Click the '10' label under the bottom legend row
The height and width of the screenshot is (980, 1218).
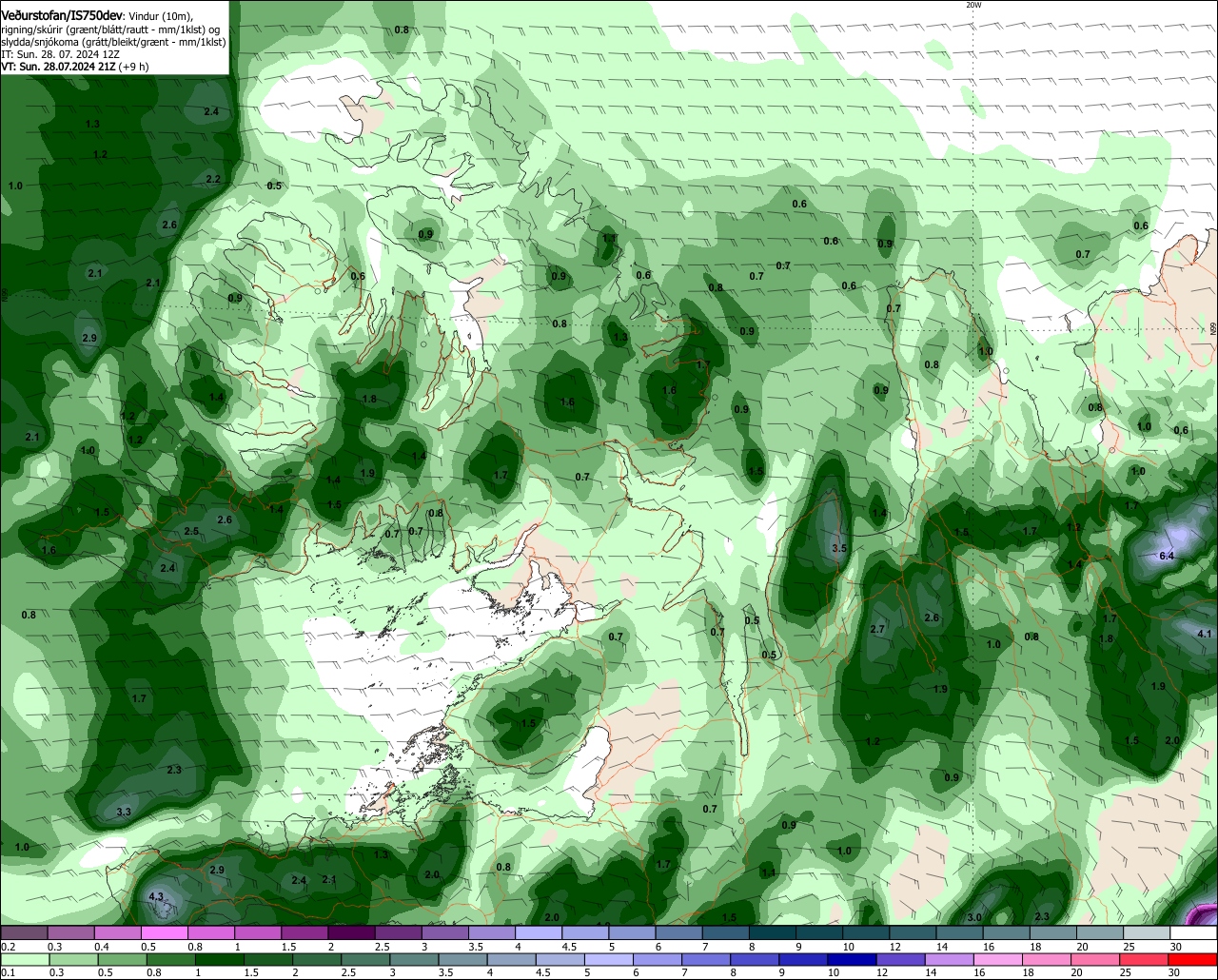point(834,973)
